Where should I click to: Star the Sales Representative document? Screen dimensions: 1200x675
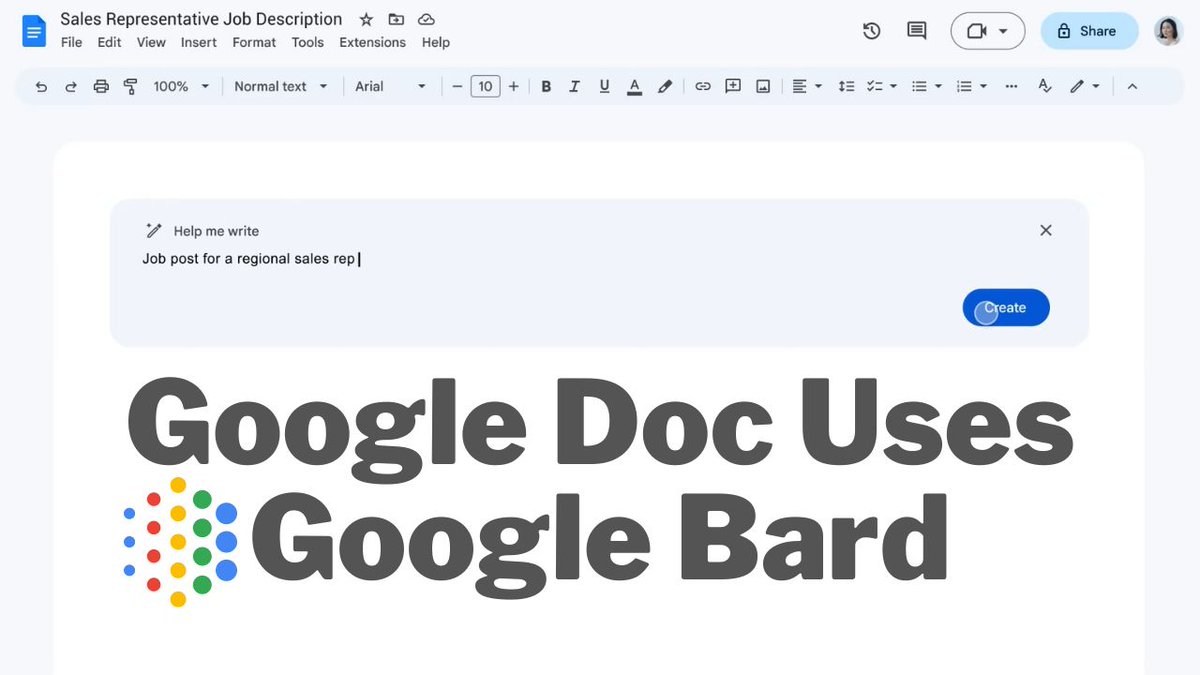click(x=366, y=19)
